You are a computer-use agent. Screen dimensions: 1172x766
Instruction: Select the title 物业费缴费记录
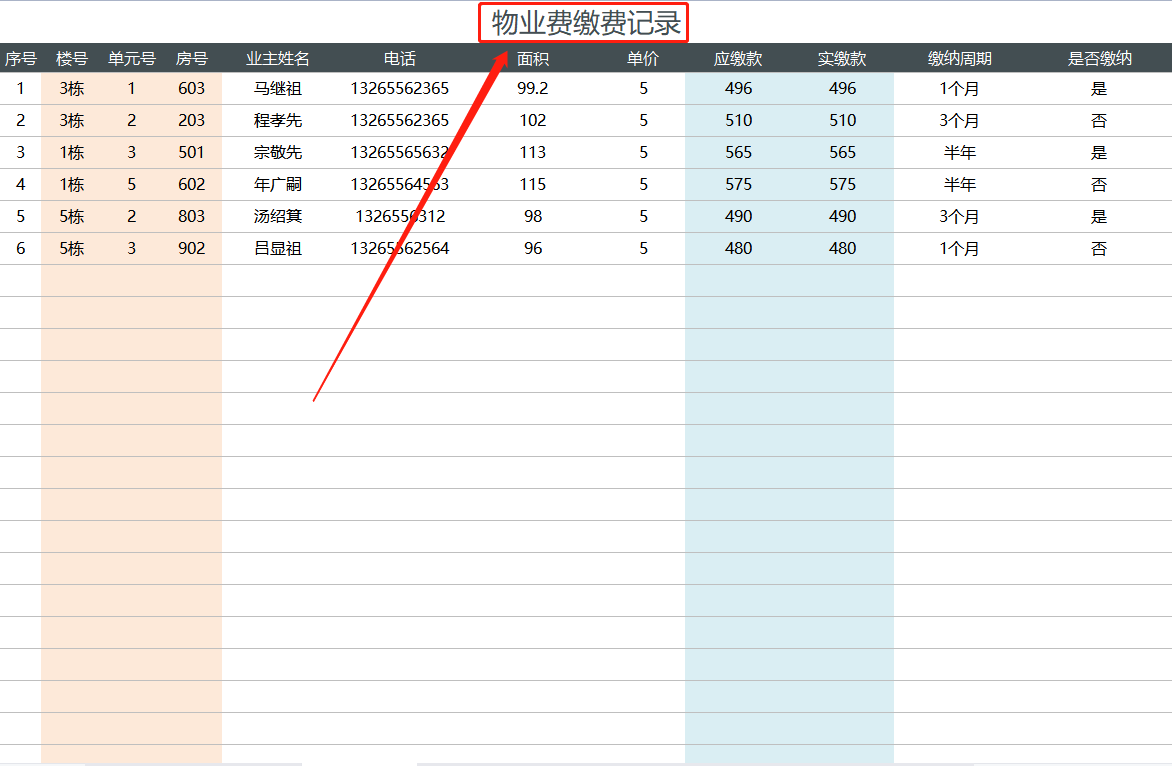pyautogui.click(x=583, y=21)
